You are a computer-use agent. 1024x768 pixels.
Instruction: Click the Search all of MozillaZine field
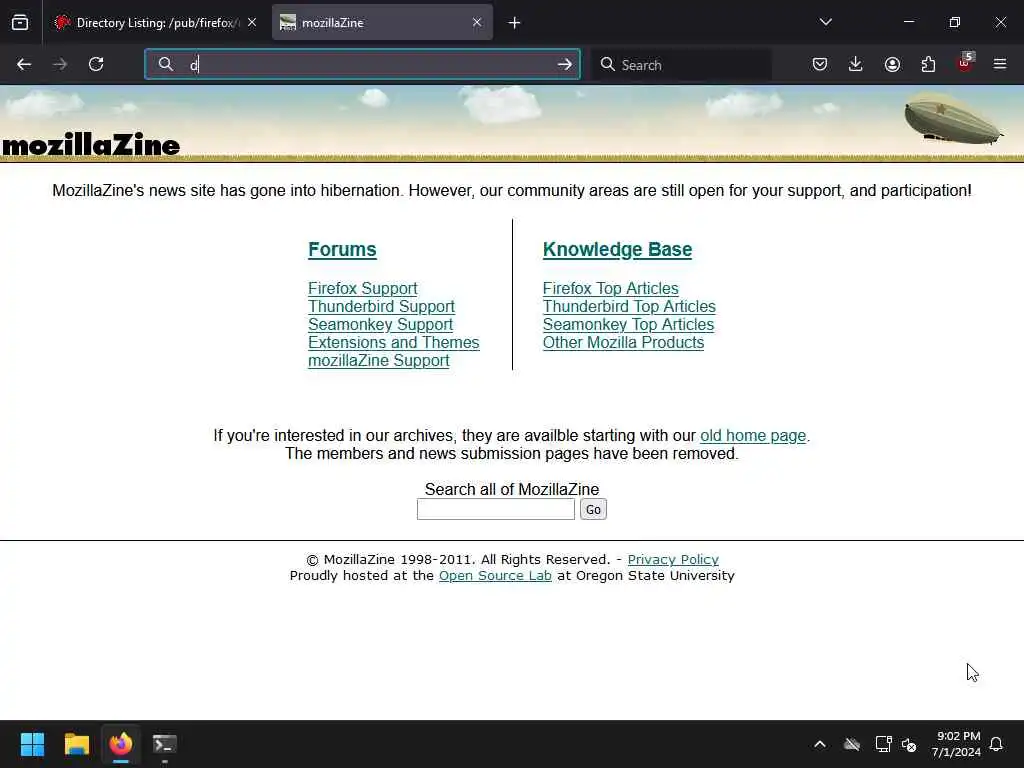click(x=496, y=509)
